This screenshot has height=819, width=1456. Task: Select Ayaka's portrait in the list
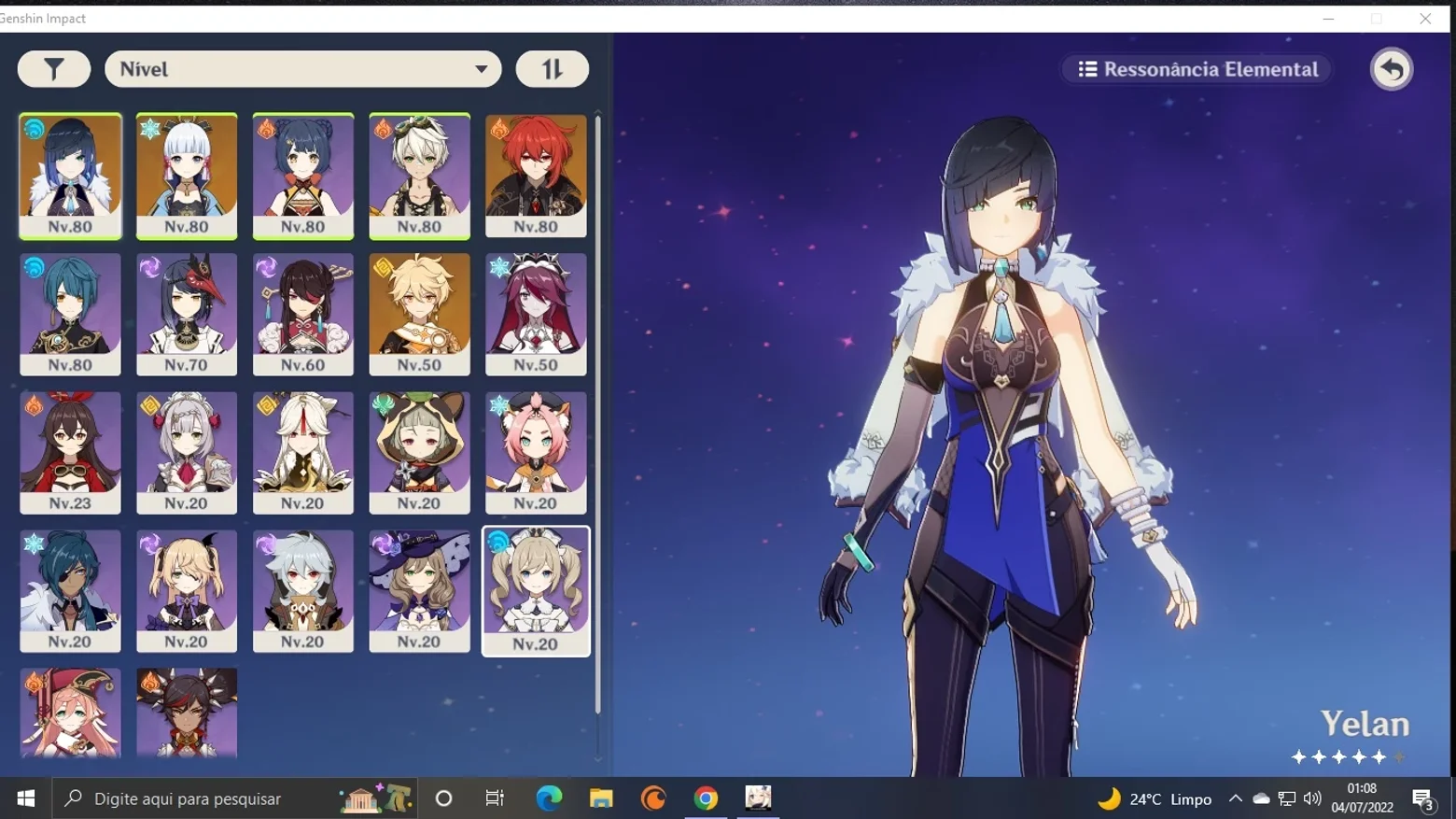tap(187, 176)
